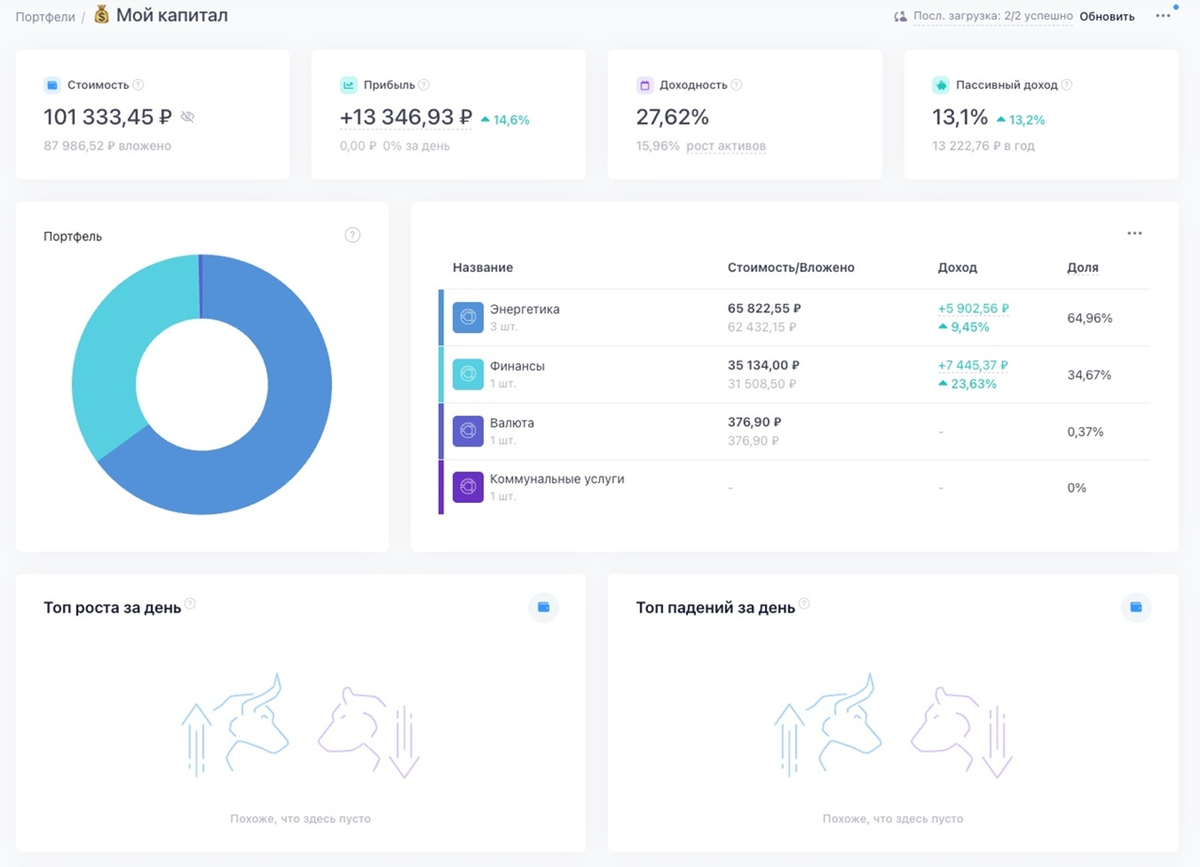The image size is (1200, 867).
Task: Click the Коммунальные услуги category icon
Action: [468, 488]
